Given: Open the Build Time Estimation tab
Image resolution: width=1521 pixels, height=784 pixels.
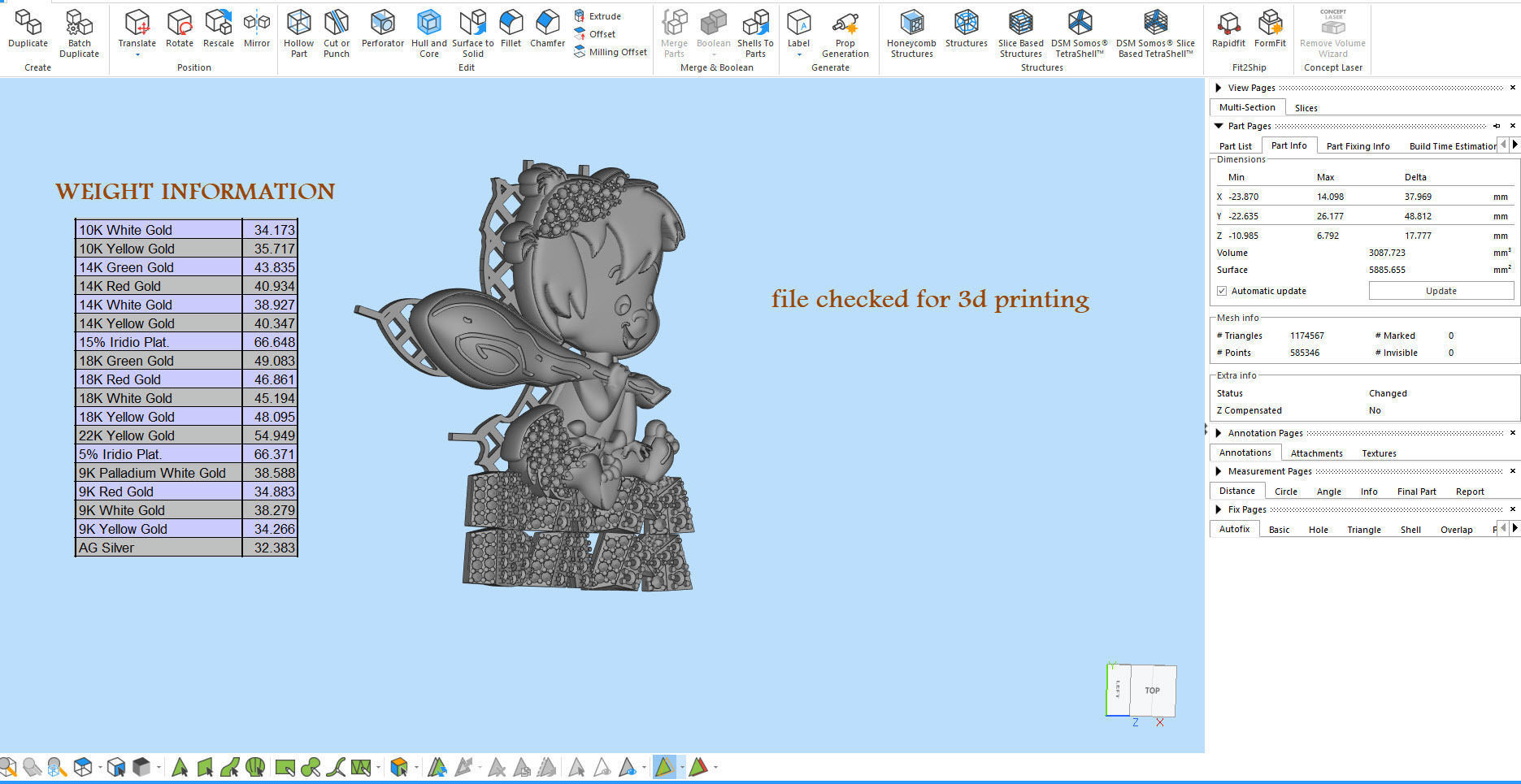Looking at the screenshot, I should point(1452,146).
